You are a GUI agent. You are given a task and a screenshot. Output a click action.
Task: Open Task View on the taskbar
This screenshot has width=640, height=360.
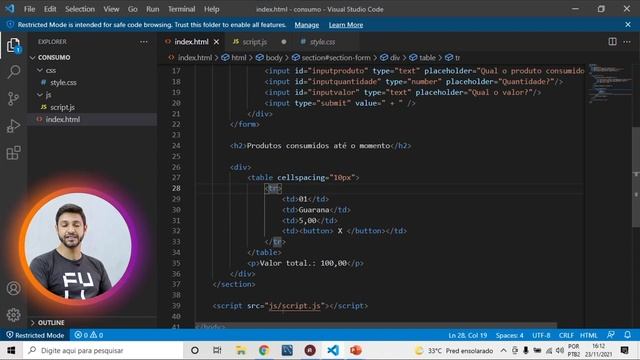[217, 350]
